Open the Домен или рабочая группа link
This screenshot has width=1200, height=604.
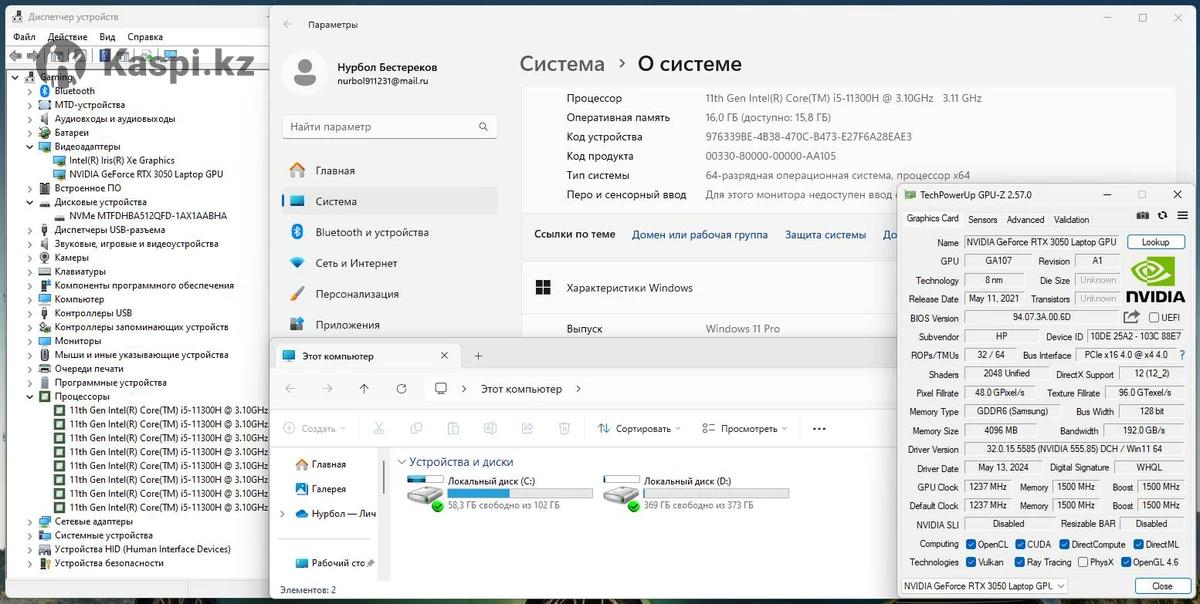point(700,235)
